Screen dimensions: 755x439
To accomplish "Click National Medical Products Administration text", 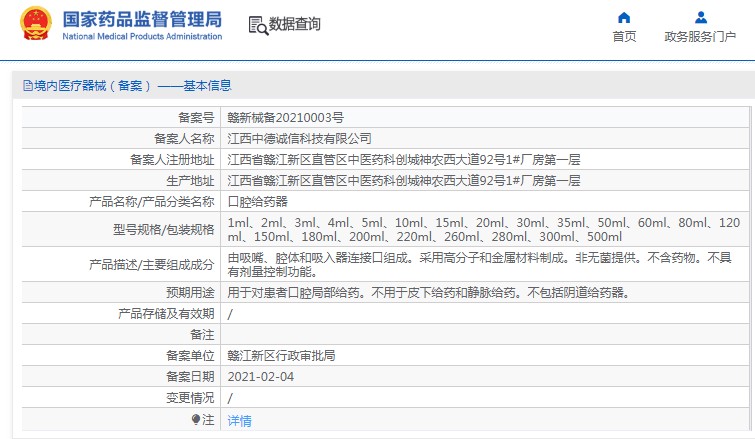I will coord(142,36).
